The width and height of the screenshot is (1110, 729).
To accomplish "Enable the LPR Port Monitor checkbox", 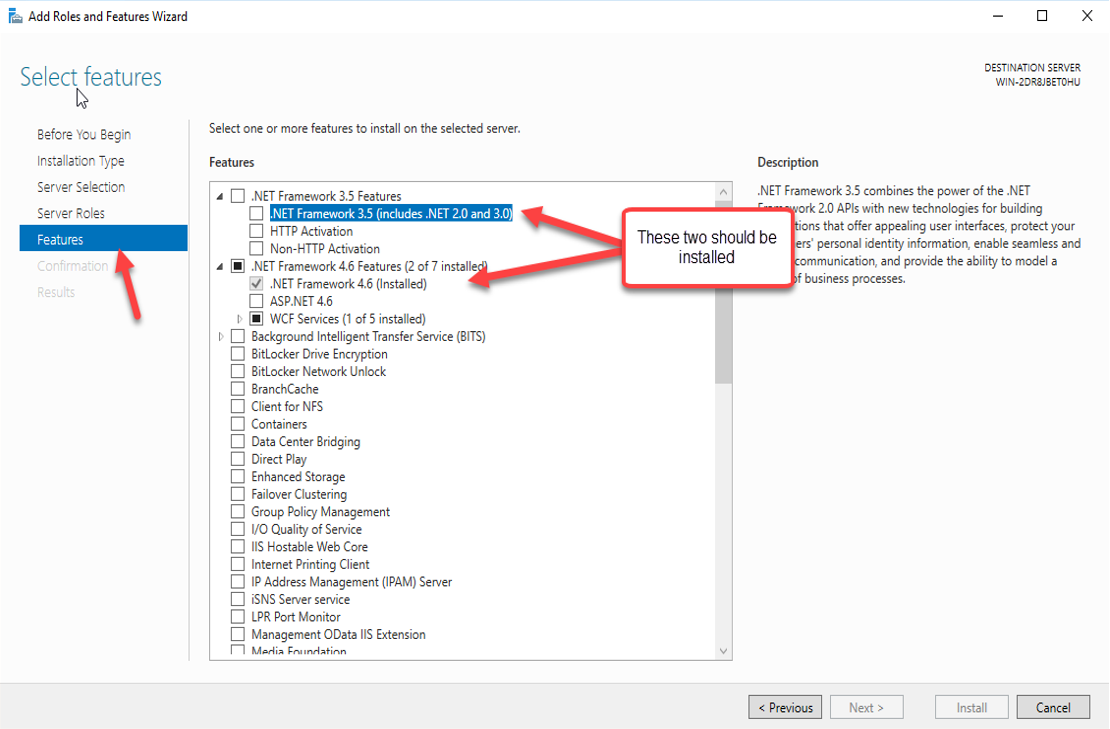I will coord(238,616).
